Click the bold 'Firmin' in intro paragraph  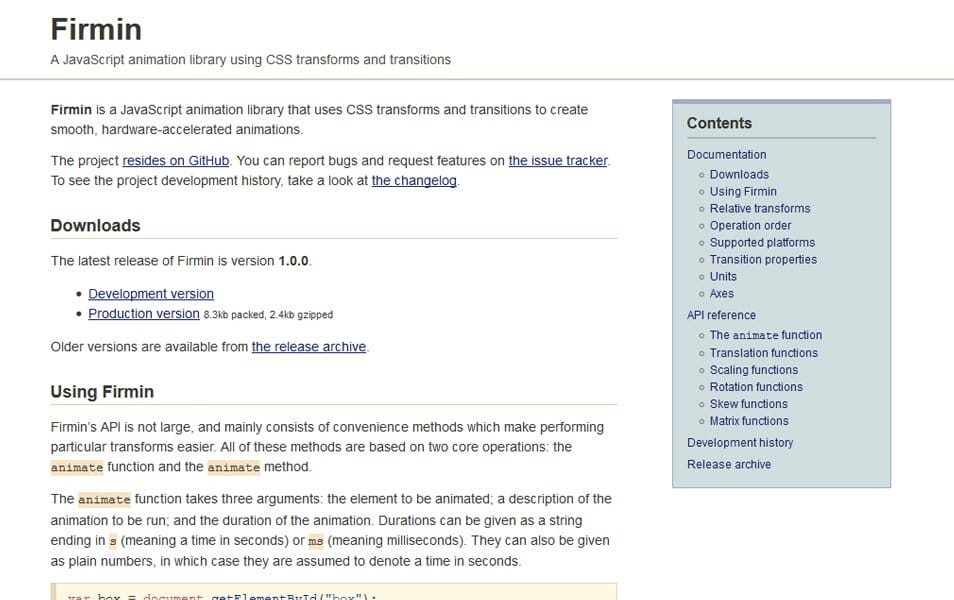[x=71, y=110]
